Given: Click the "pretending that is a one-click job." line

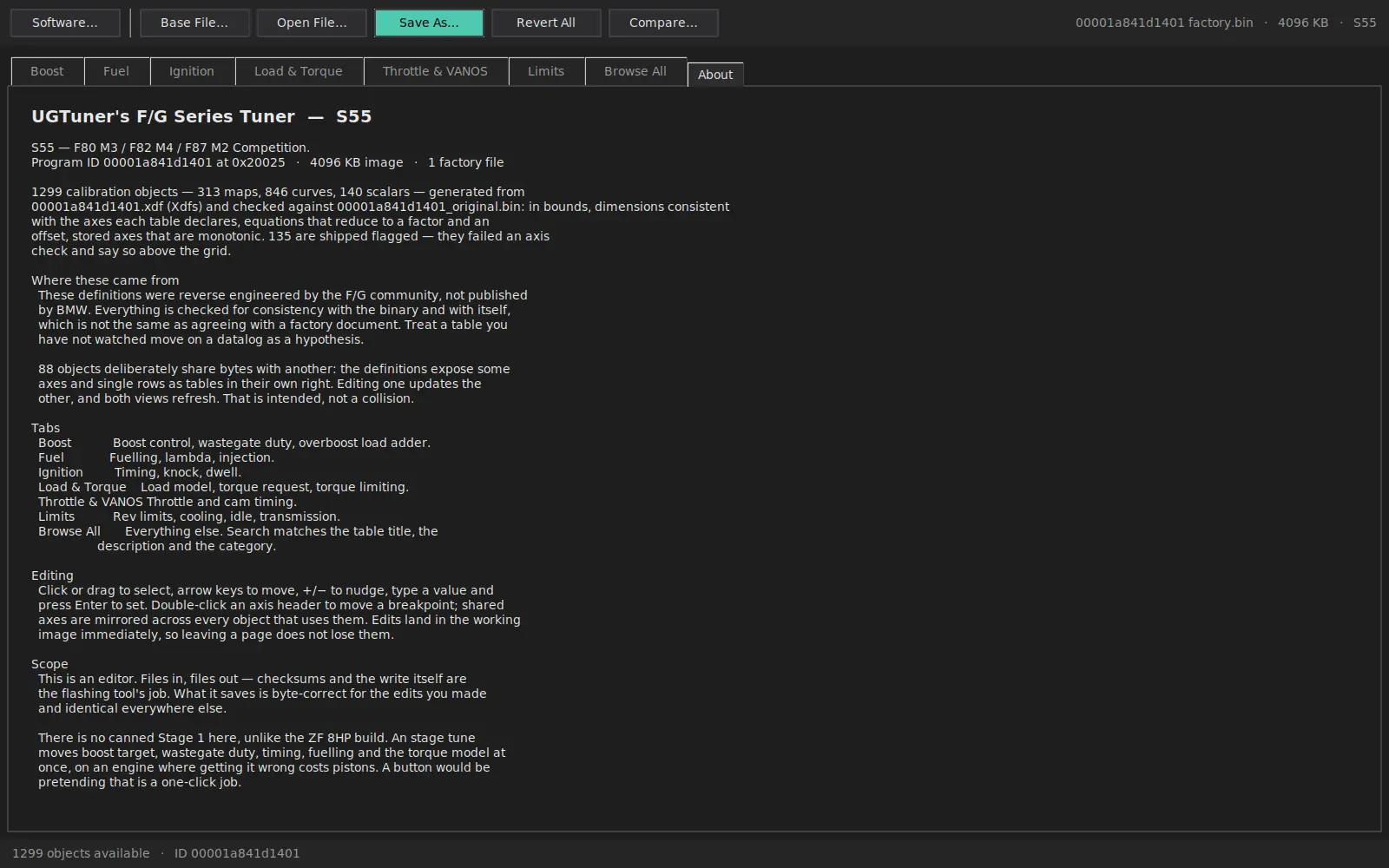Looking at the screenshot, I should point(140,782).
